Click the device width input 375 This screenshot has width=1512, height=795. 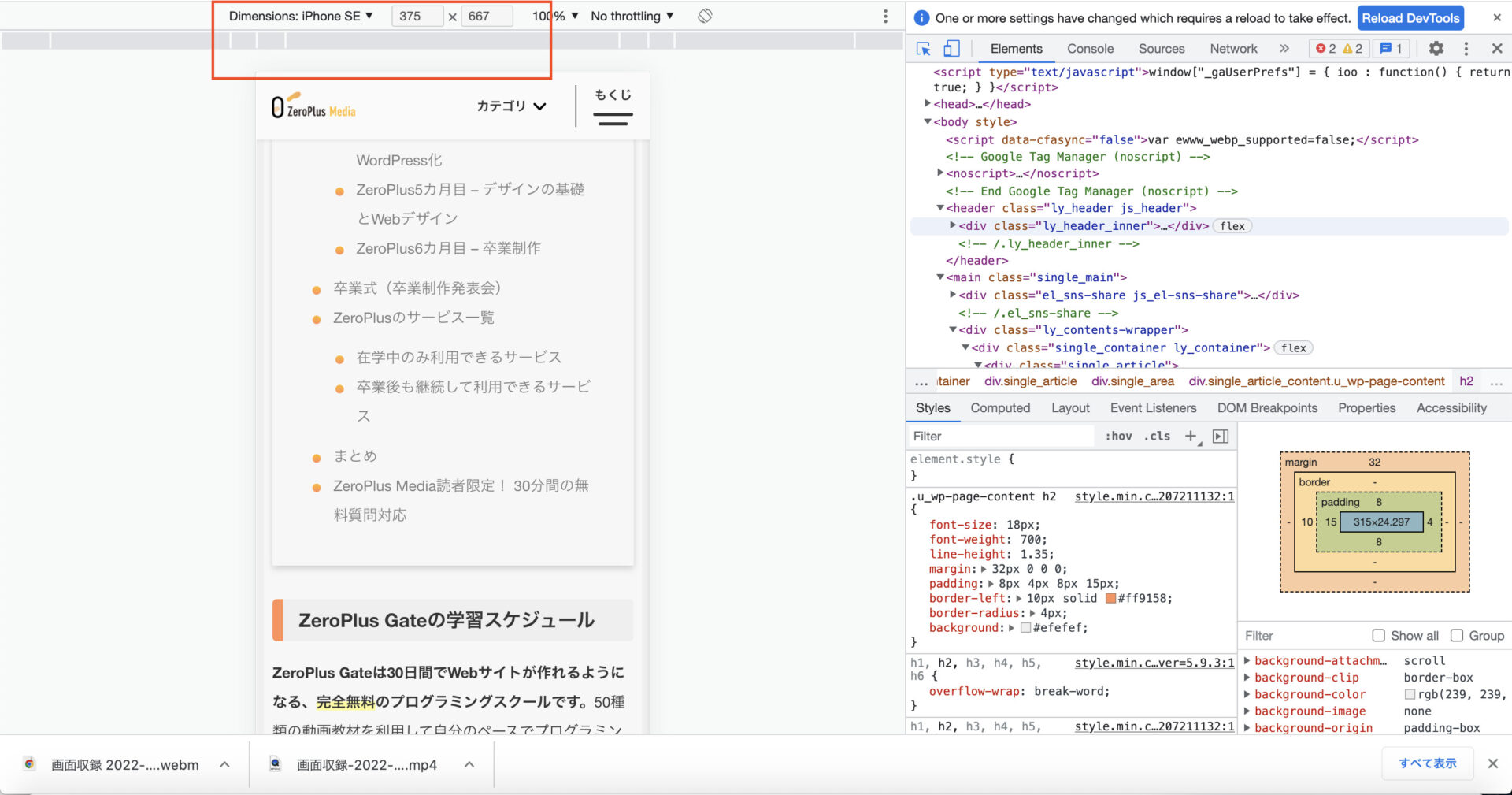pos(417,16)
